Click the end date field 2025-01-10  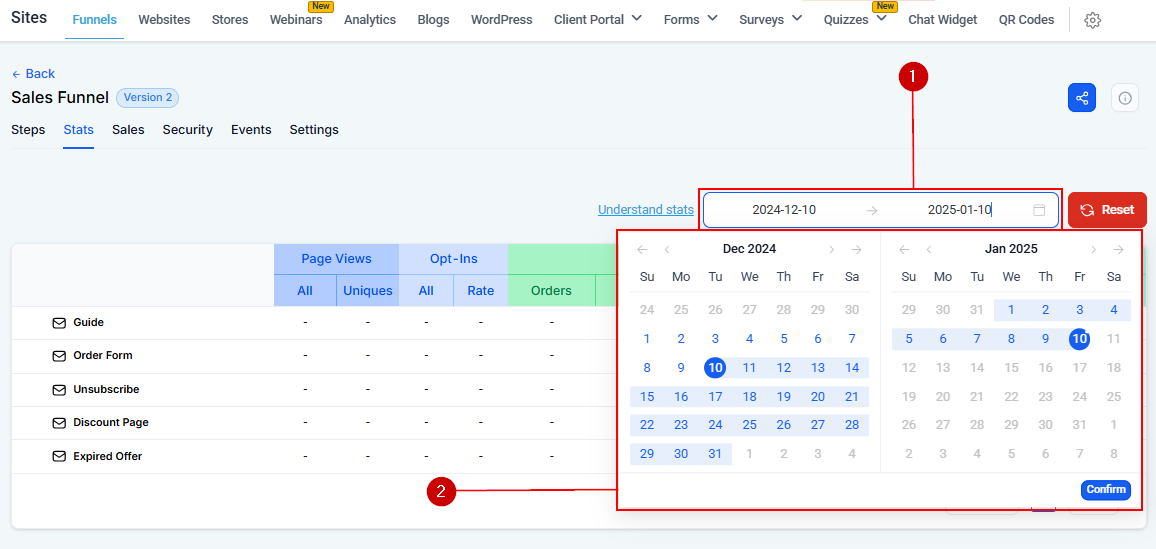[x=959, y=210]
